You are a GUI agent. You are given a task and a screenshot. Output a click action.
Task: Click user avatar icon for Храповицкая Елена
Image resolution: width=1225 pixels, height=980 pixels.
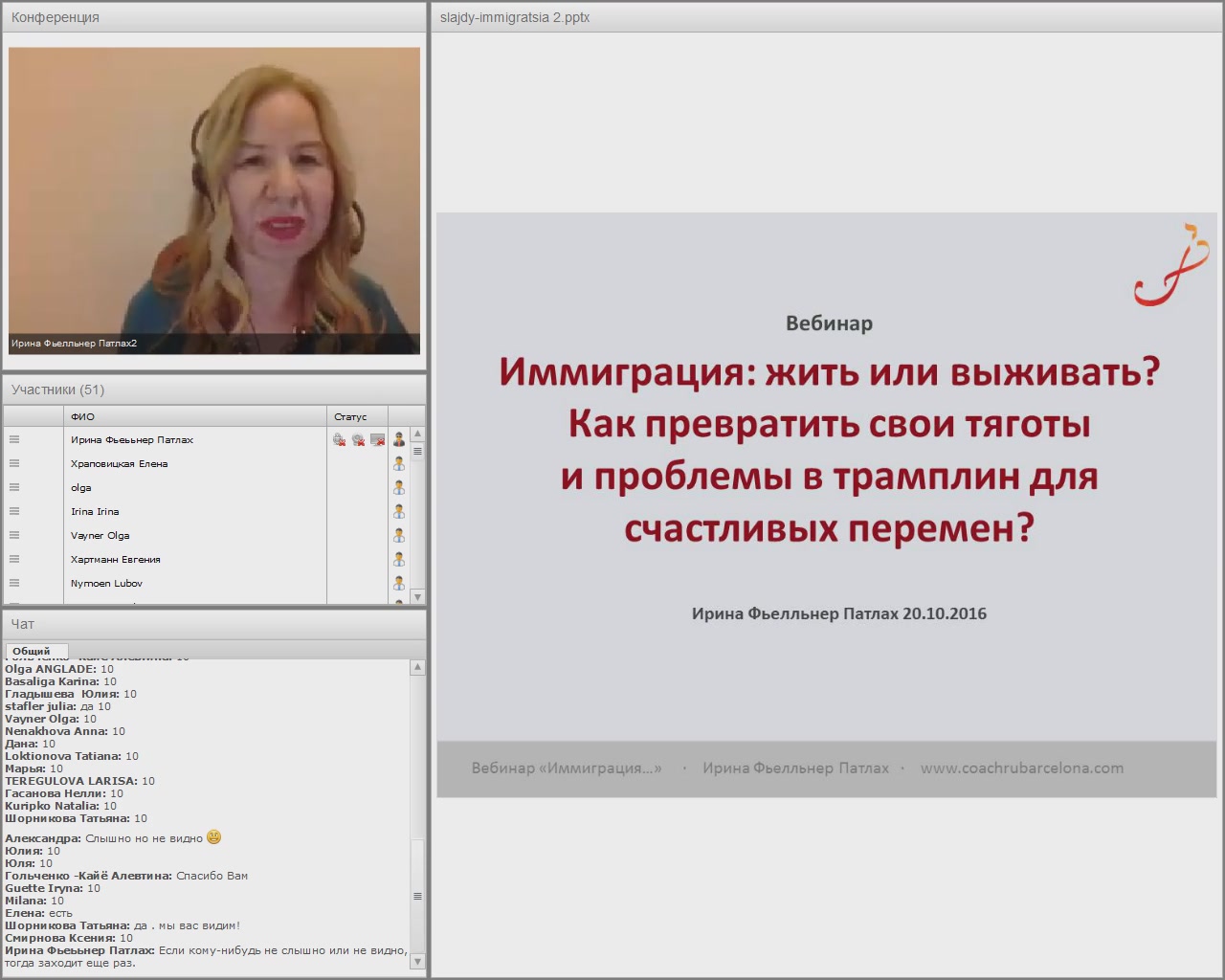pos(399,463)
